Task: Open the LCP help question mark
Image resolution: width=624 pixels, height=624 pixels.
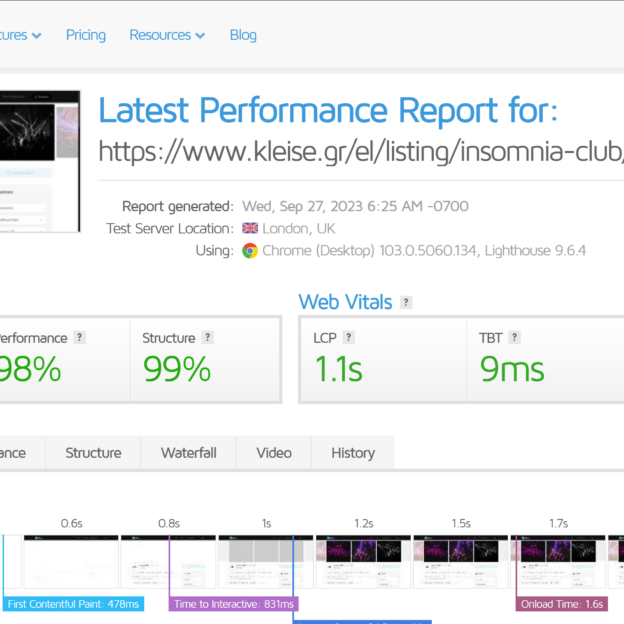Action: [x=349, y=337]
